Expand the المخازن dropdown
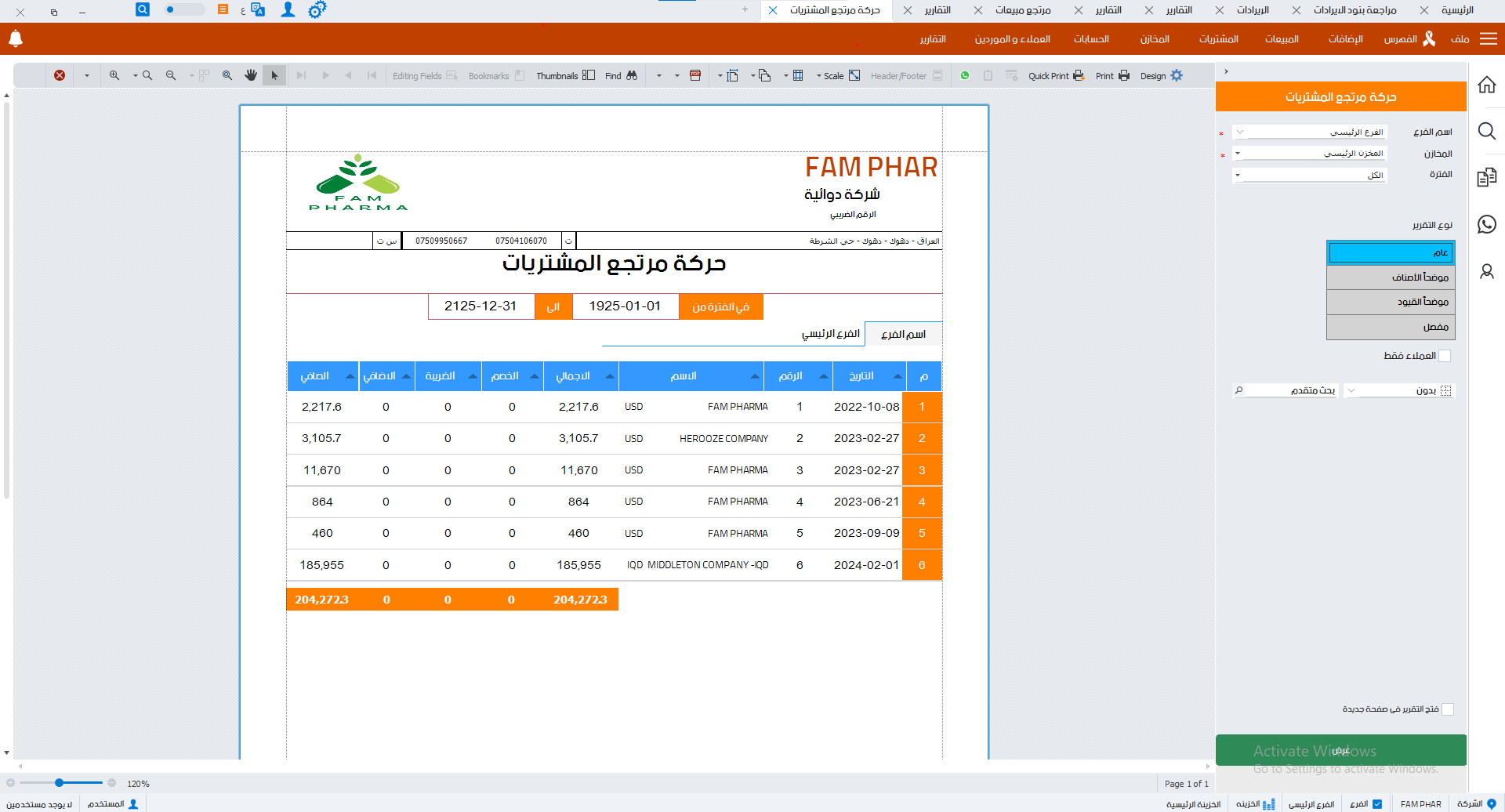1505x812 pixels. click(1310, 154)
